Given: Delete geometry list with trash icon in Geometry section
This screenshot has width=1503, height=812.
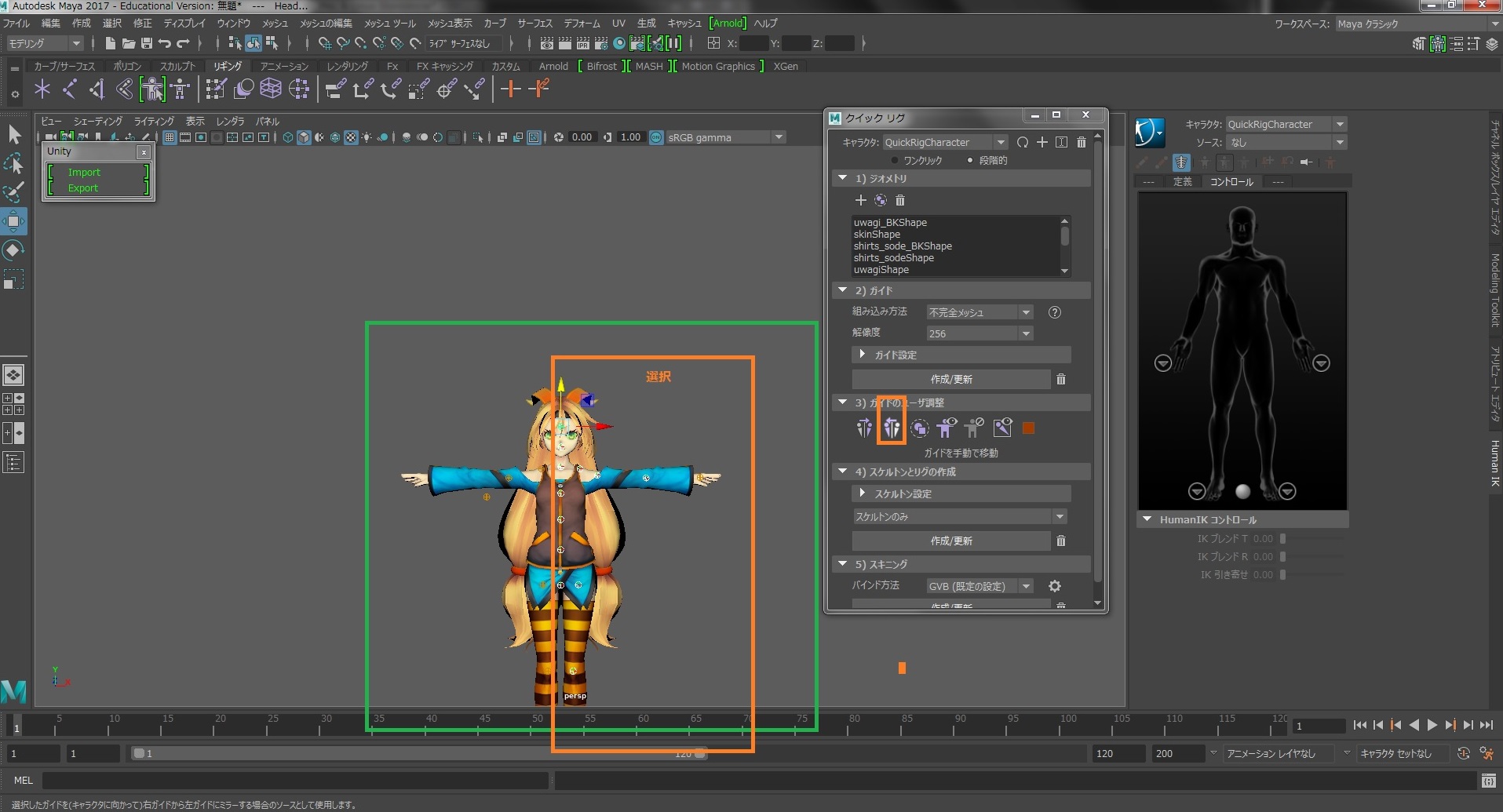Looking at the screenshot, I should pos(900,200).
